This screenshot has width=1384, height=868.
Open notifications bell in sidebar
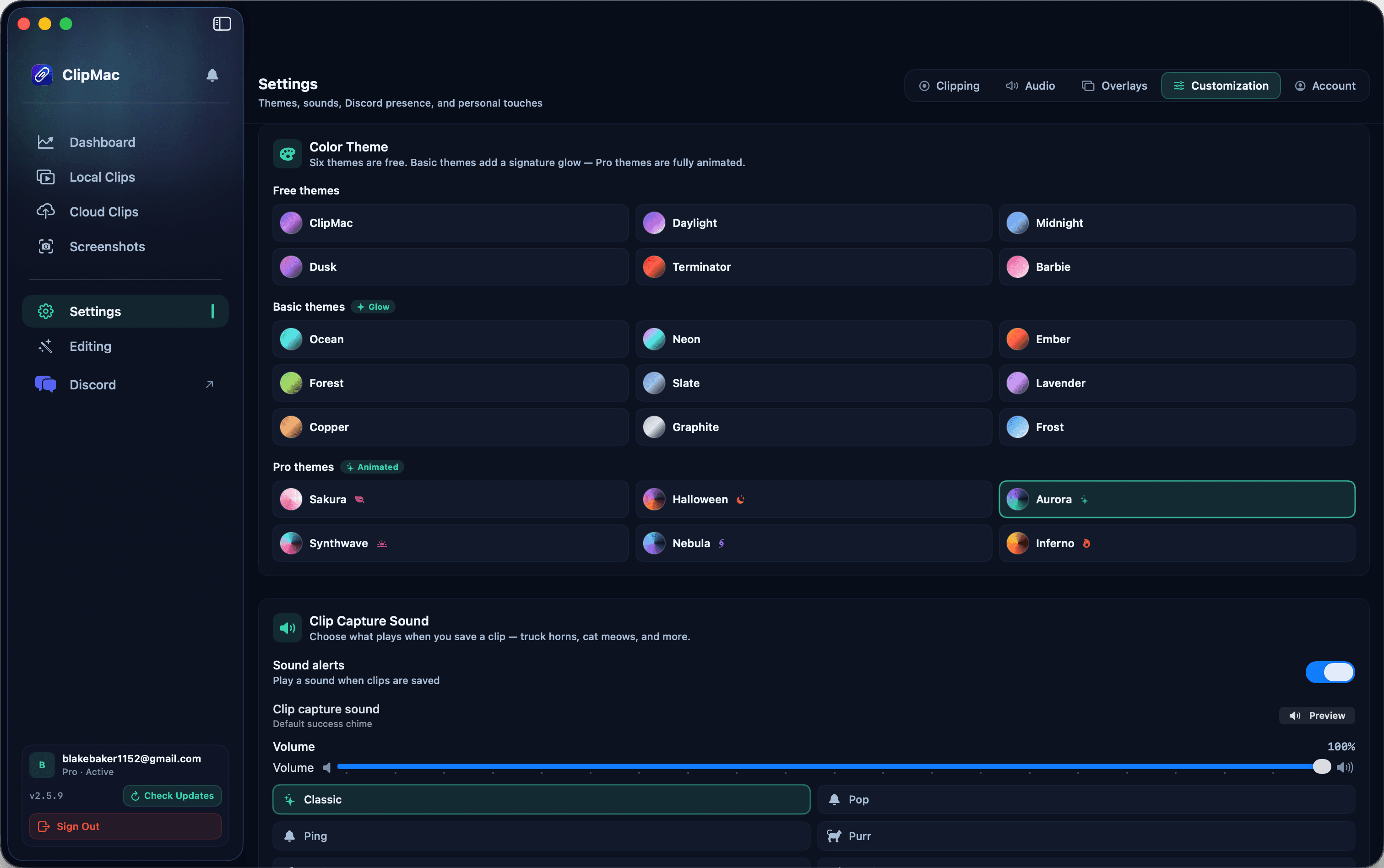coord(212,75)
